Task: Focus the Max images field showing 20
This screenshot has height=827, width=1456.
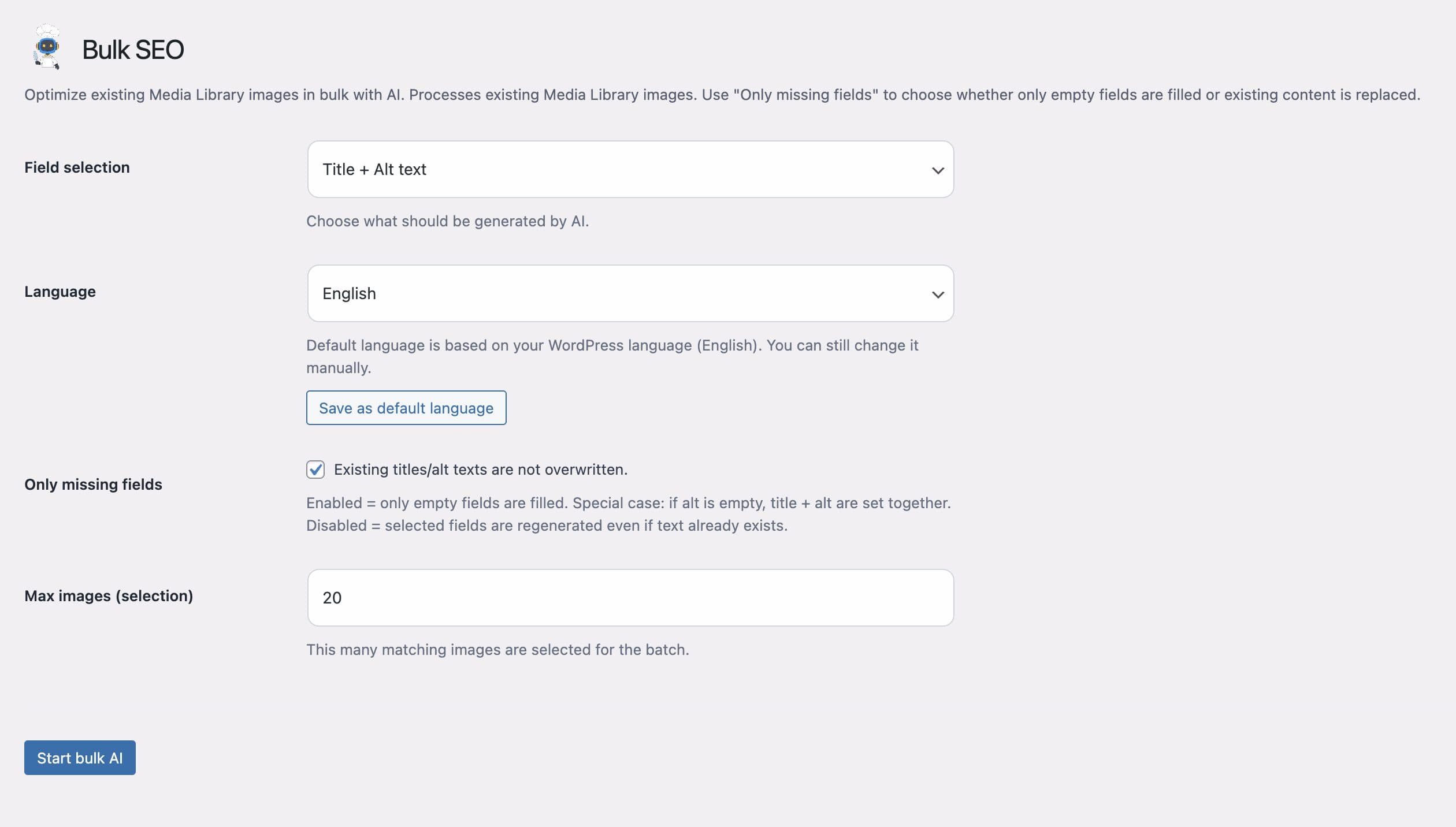Action: [630, 598]
